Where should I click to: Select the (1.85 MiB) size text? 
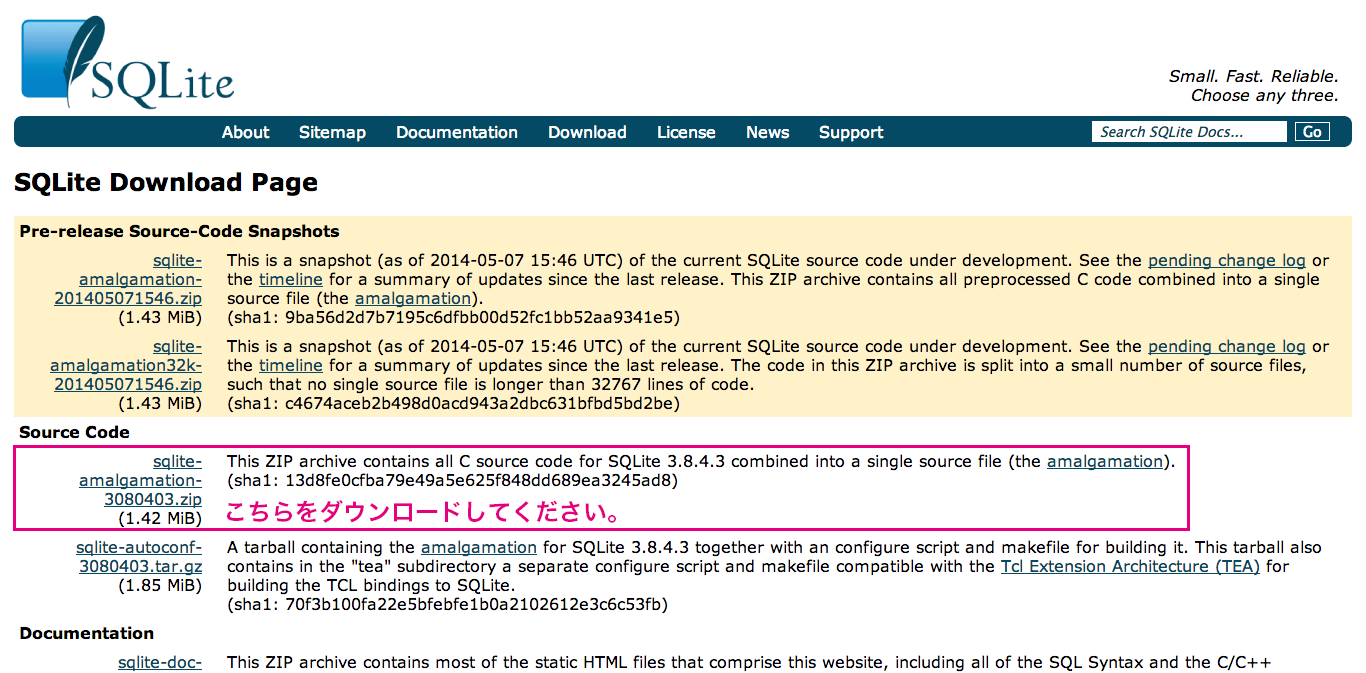pos(160,586)
